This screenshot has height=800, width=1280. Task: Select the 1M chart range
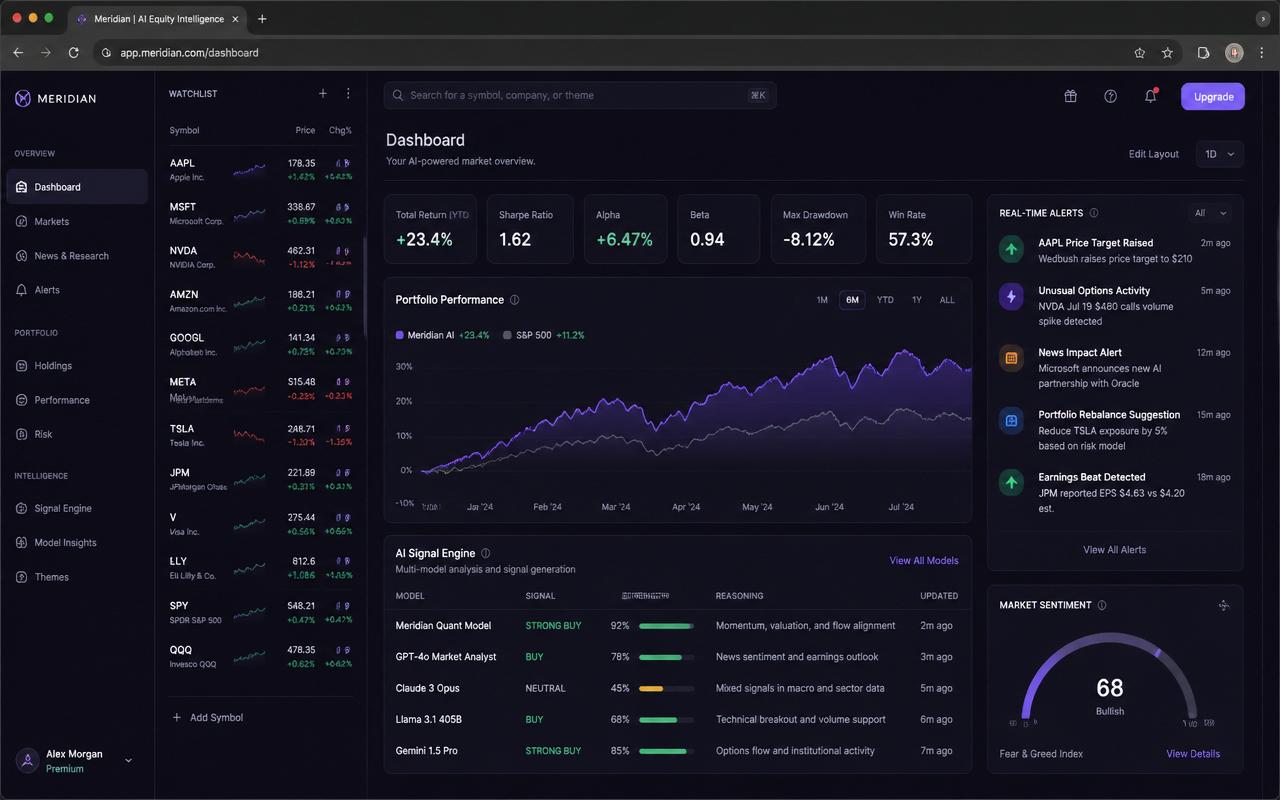click(822, 300)
